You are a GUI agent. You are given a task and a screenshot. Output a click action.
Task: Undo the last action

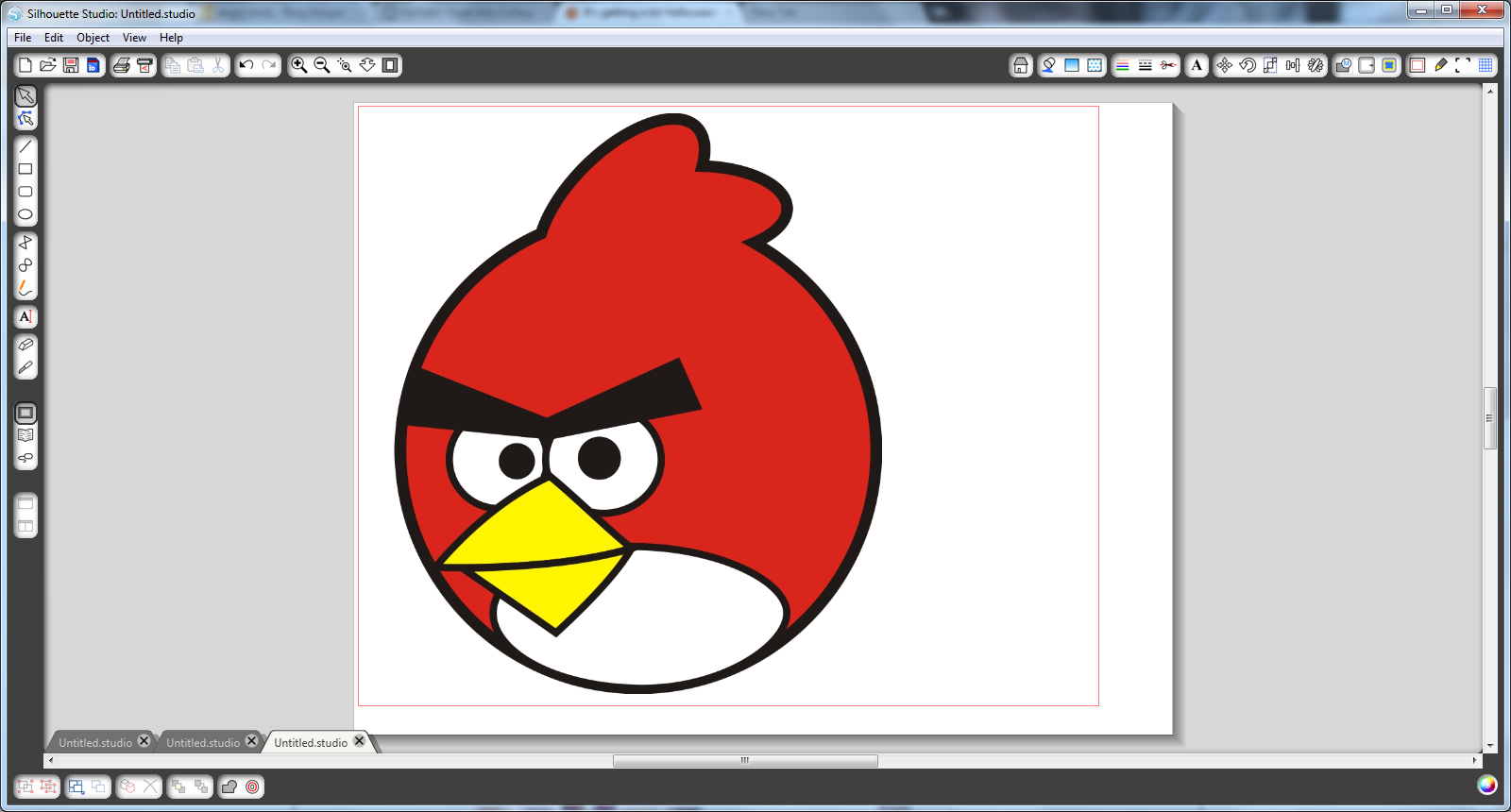pyautogui.click(x=246, y=65)
